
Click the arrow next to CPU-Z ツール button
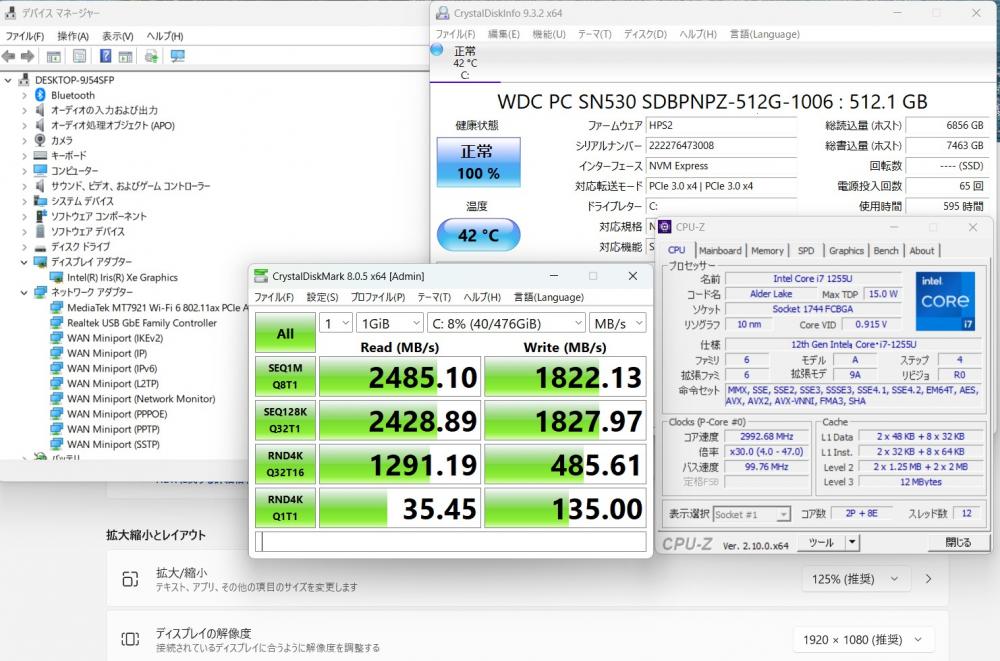tap(852, 542)
